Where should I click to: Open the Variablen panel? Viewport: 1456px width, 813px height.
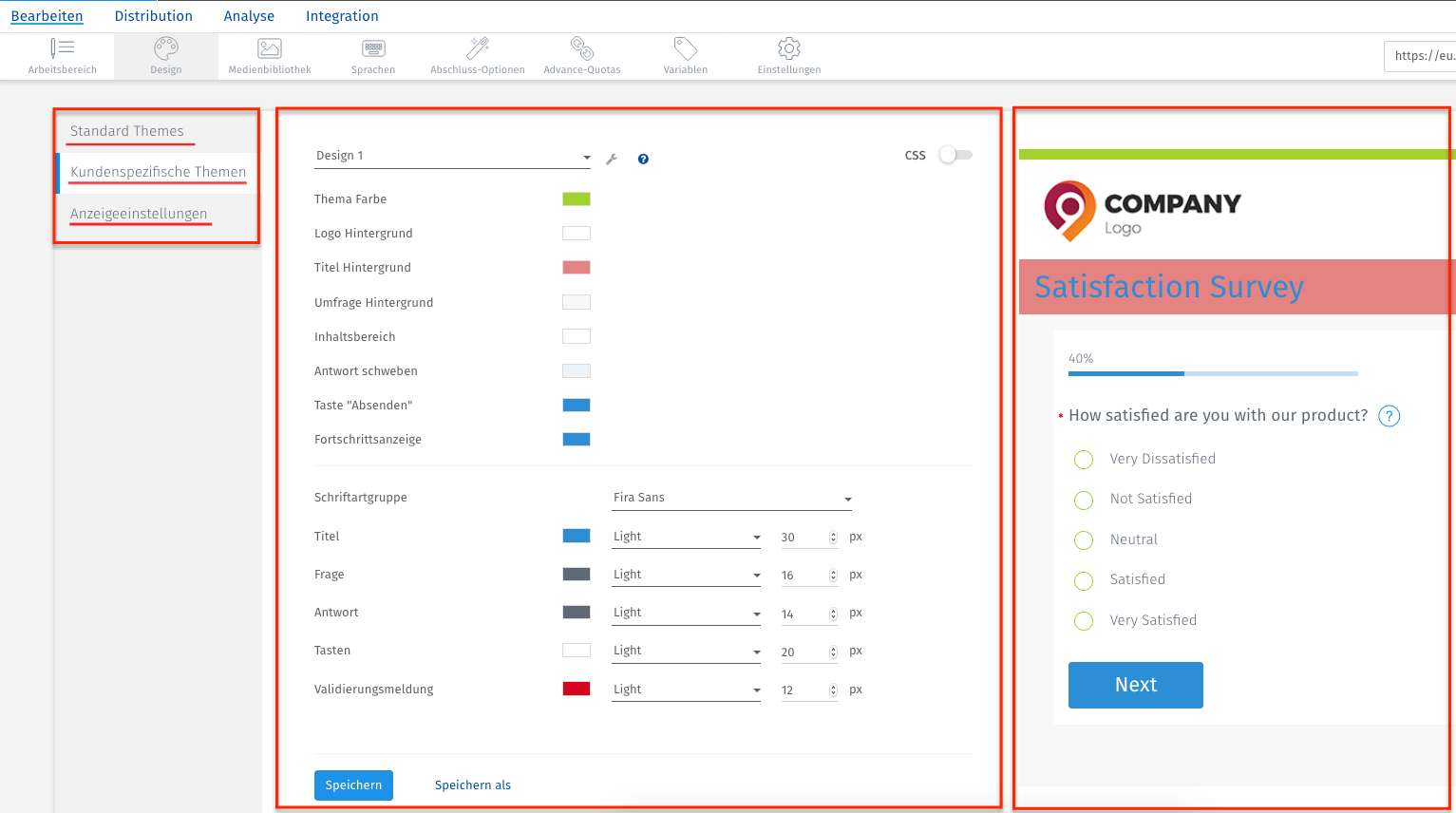tap(685, 54)
